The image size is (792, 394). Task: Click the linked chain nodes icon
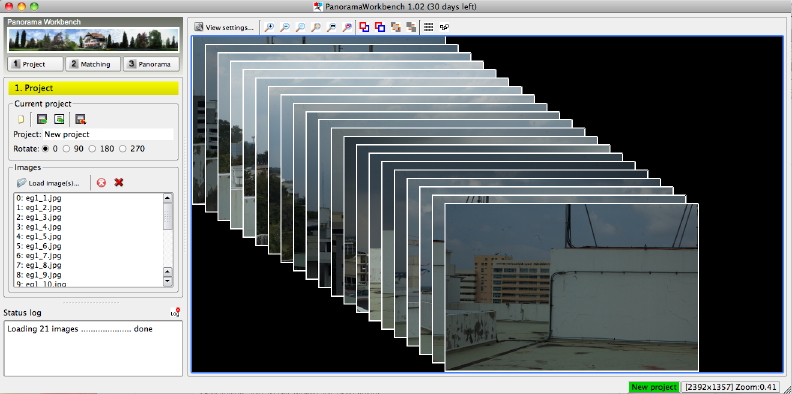pyautogui.click(x=444, y=27)
